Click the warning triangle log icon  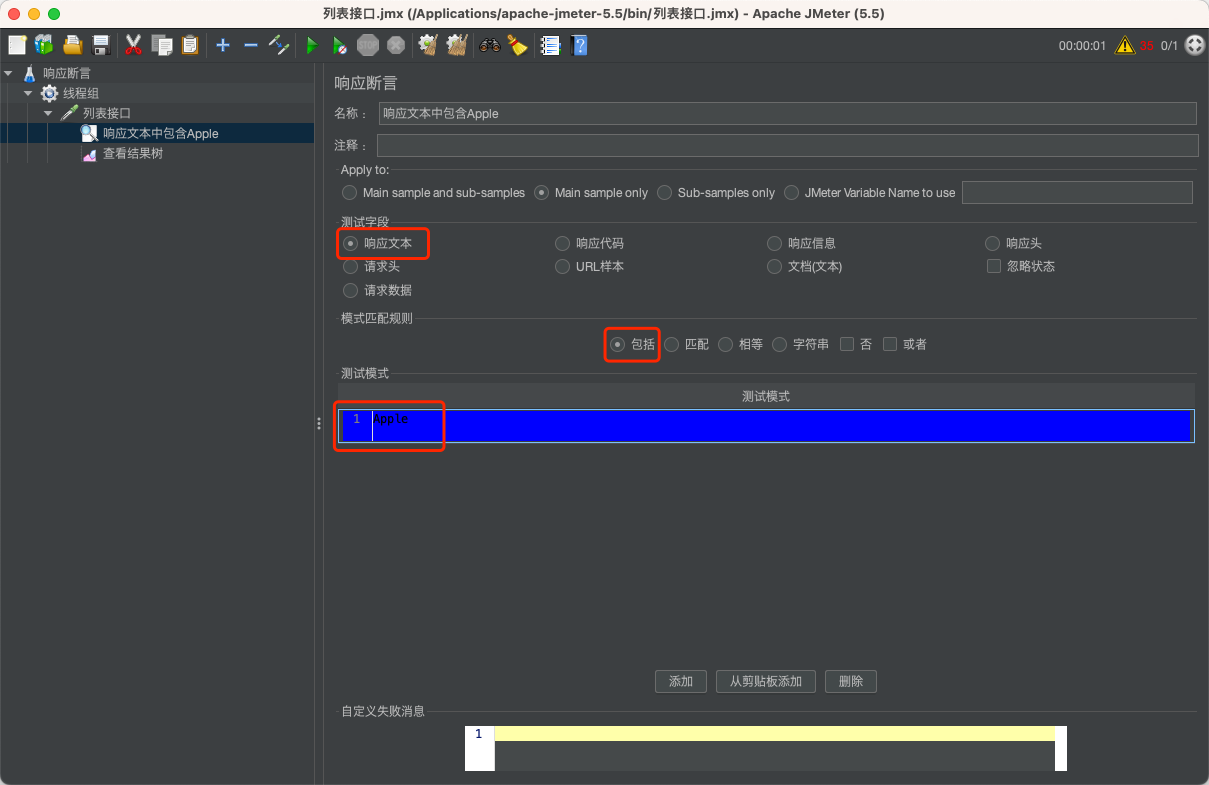[x=1125, y=45]
